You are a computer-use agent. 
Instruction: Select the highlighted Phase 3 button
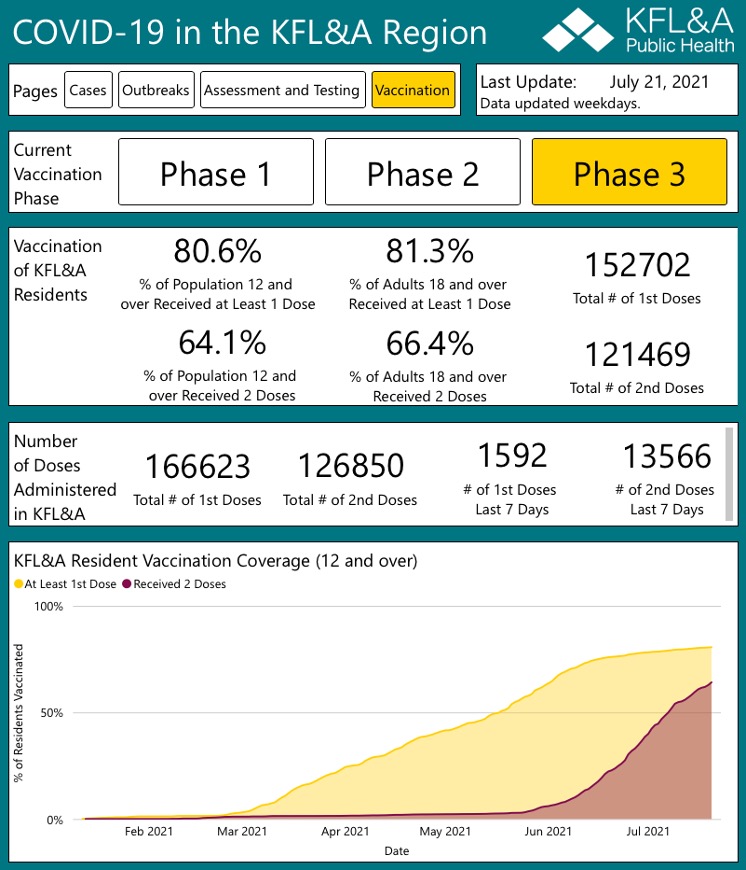coord(630,172)
